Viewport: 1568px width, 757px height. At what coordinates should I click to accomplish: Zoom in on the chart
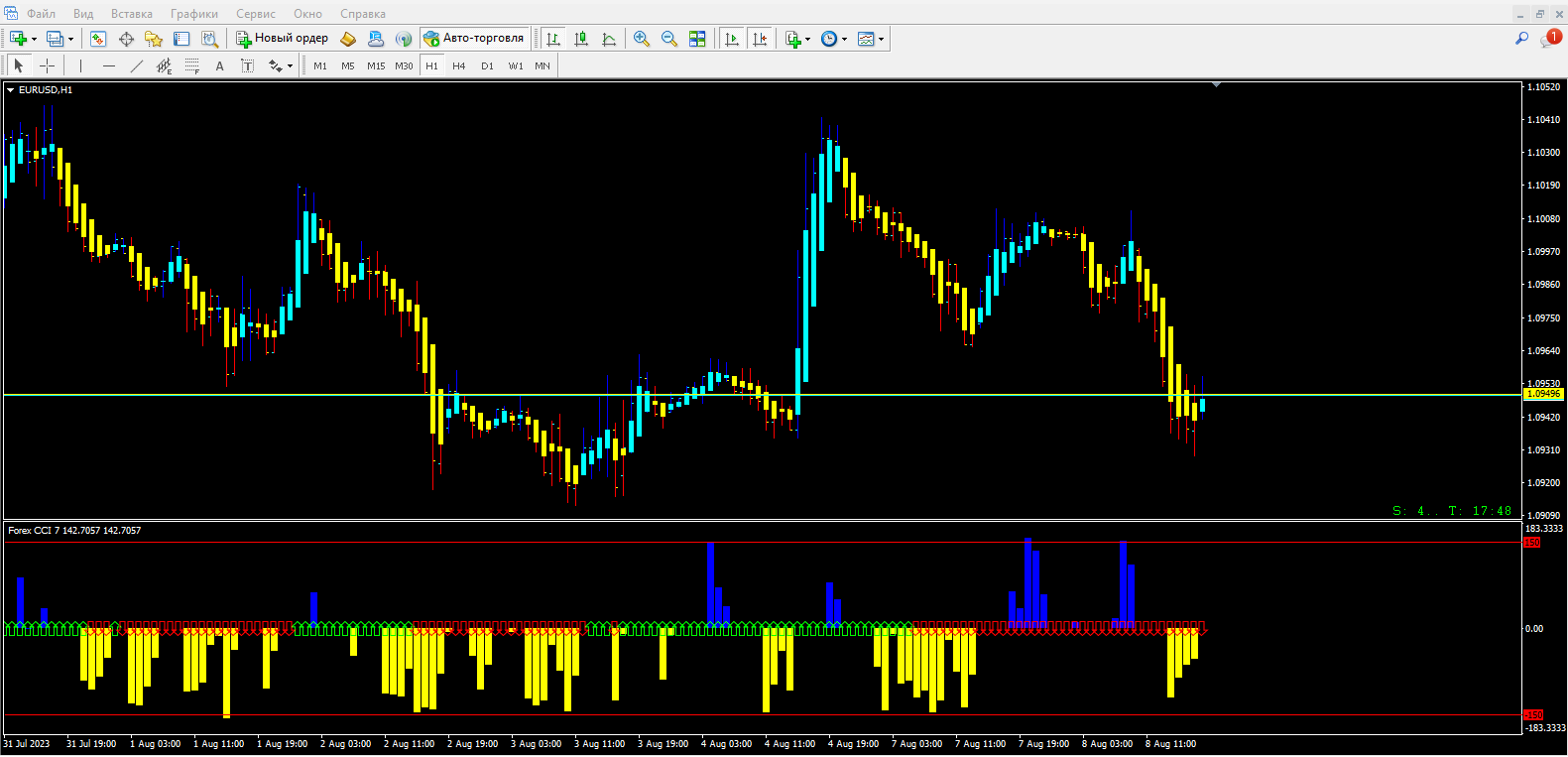[642, 39]
